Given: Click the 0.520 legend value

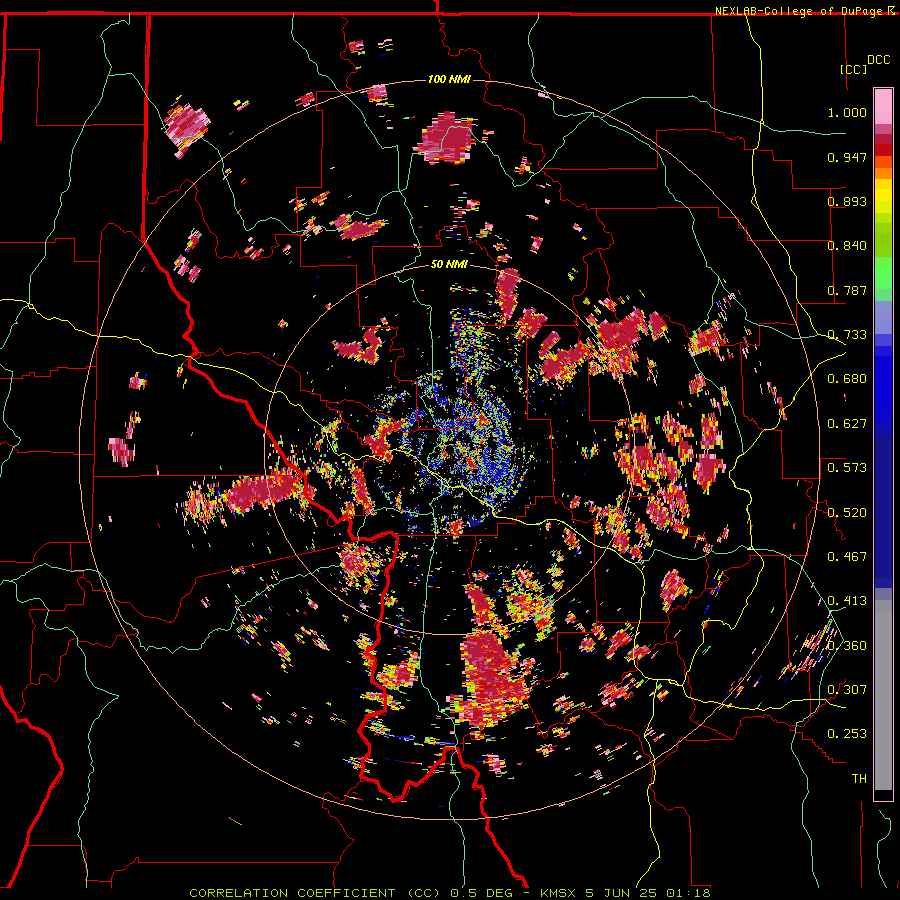Looking at the screenshot, I should click(x=847, y=512).
